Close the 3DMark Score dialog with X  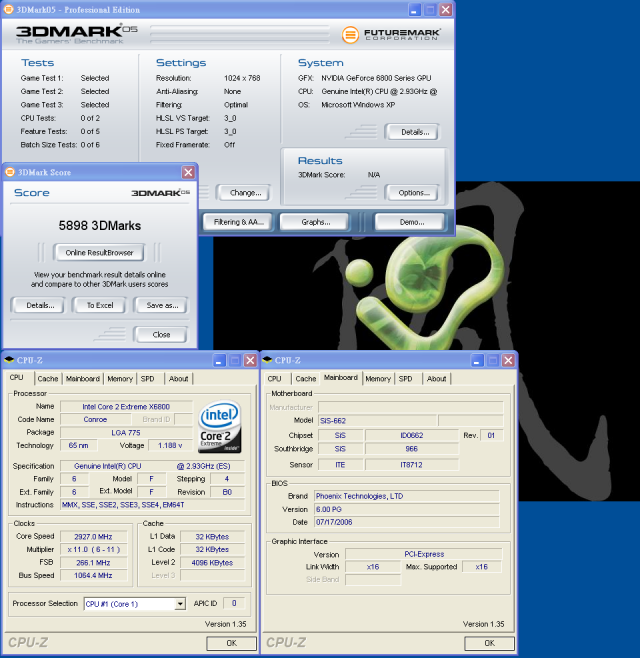pos(188,172)
